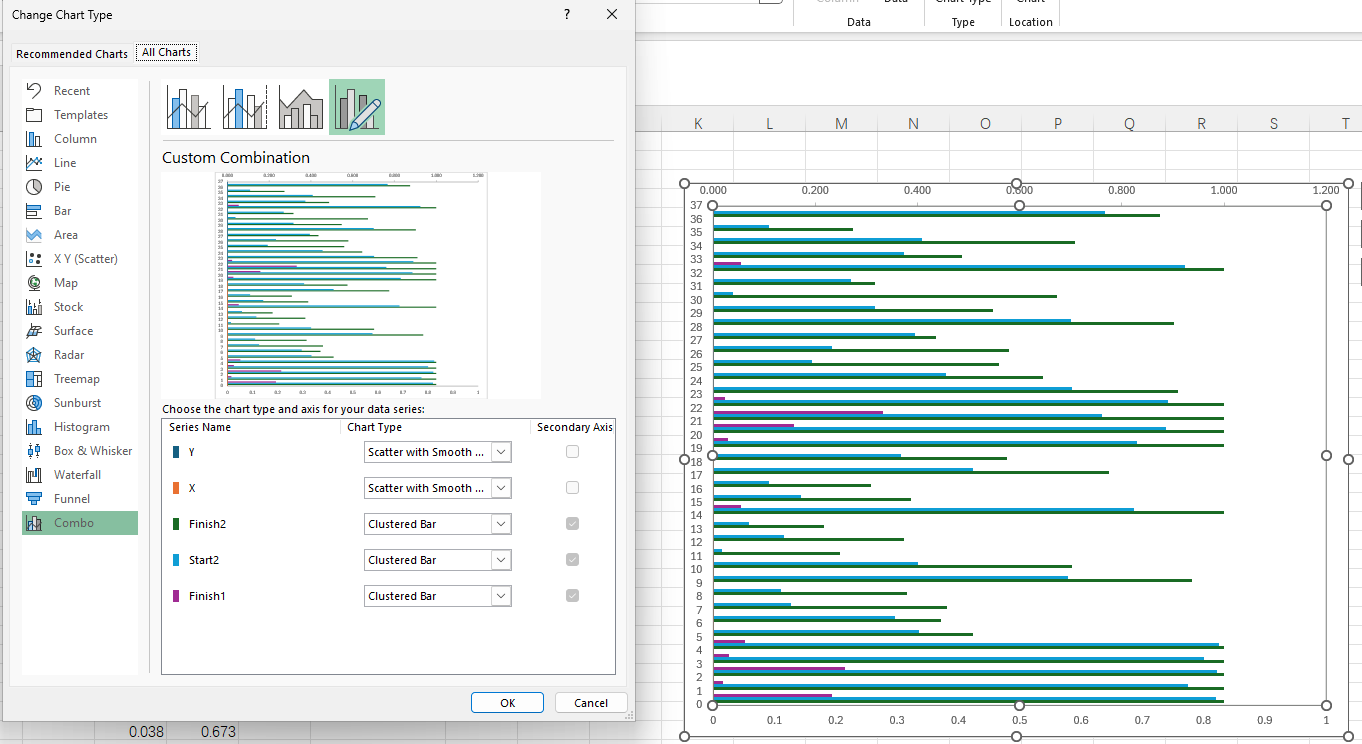Select the Custom Combination subtype icon
This screenshot has width=1362, height=744.
pyautogui.click(x=357, y=107)
